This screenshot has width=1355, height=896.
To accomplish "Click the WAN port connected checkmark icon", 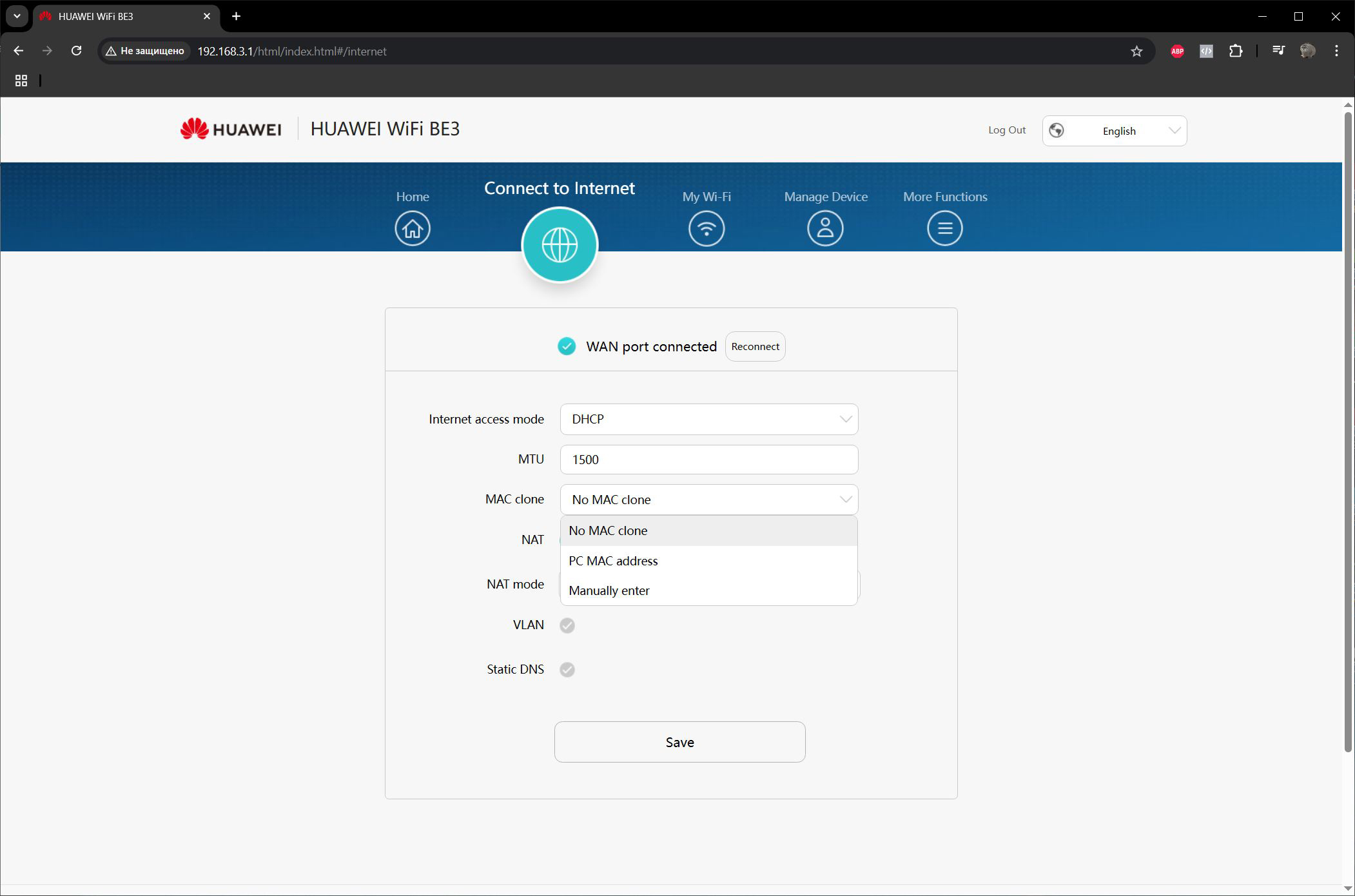I will point(567,346).
